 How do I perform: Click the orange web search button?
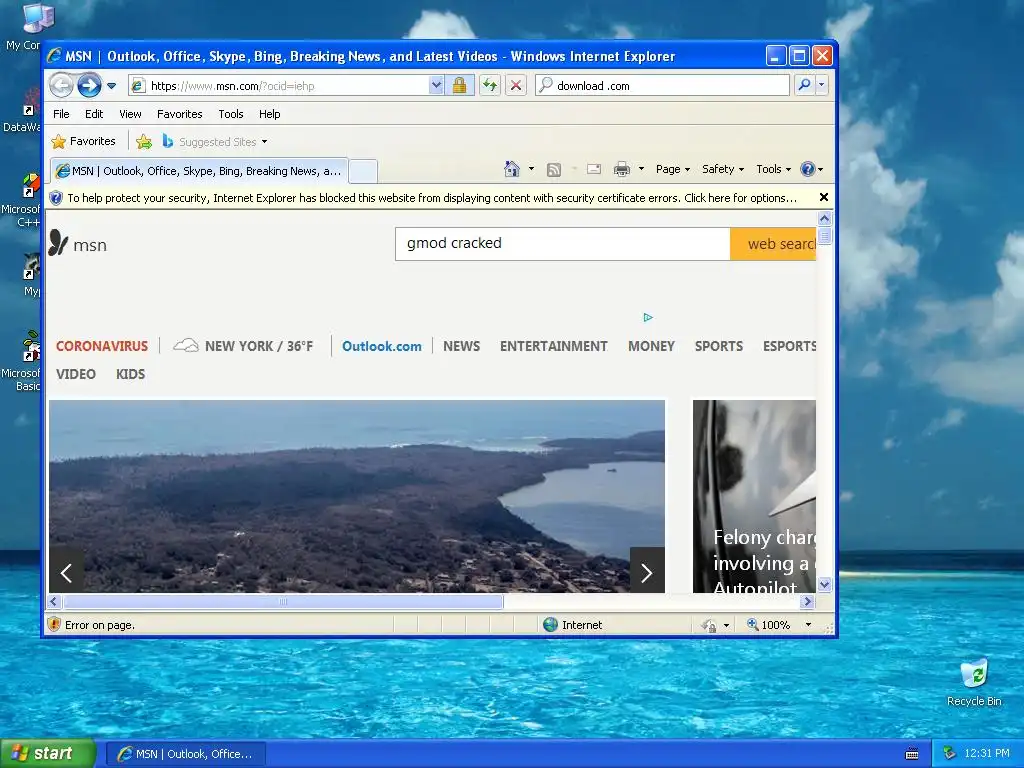773,244
